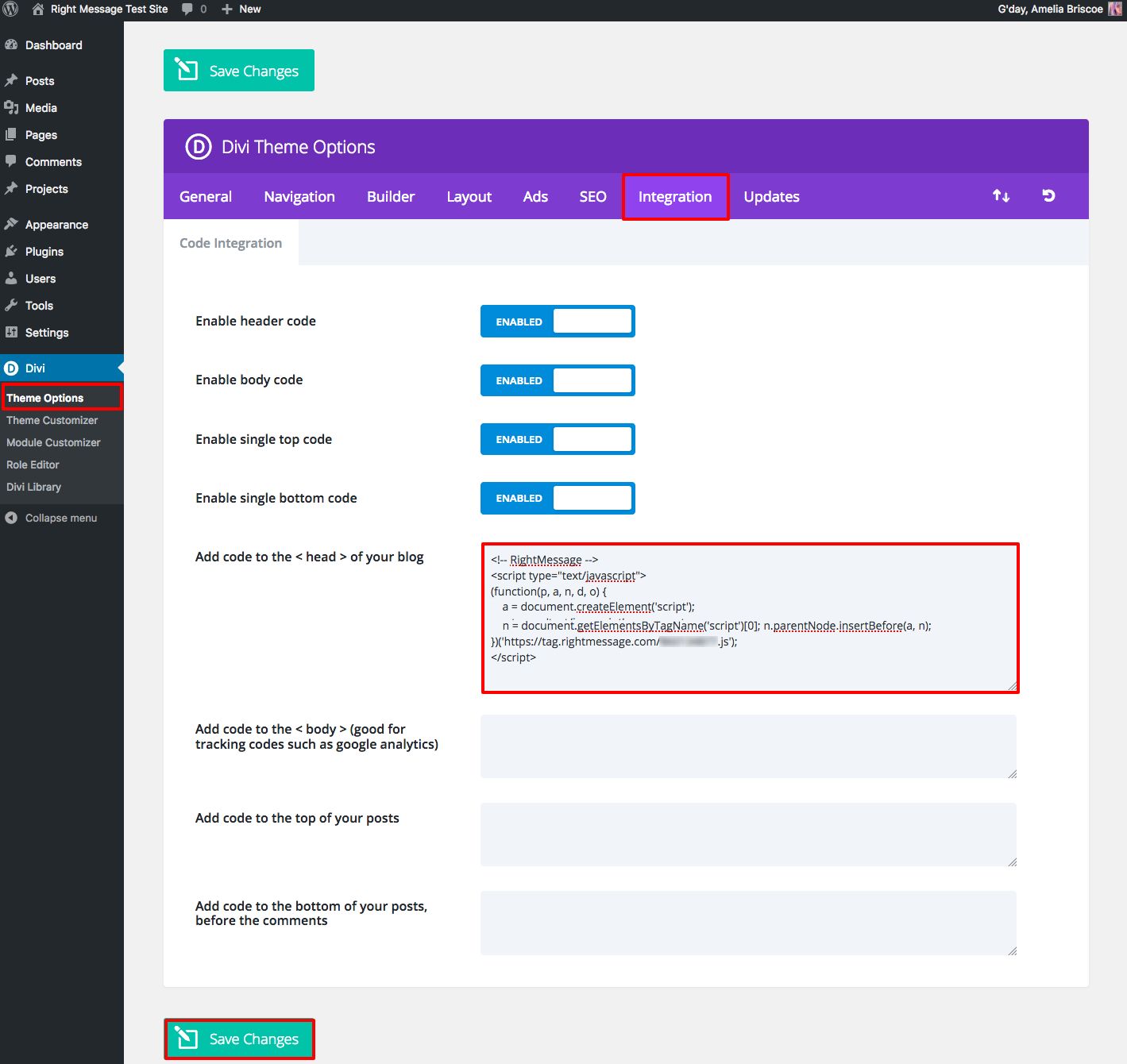Click the Divi logo in the panel header
The image size is (1127, 1064).
coord(199,147)
